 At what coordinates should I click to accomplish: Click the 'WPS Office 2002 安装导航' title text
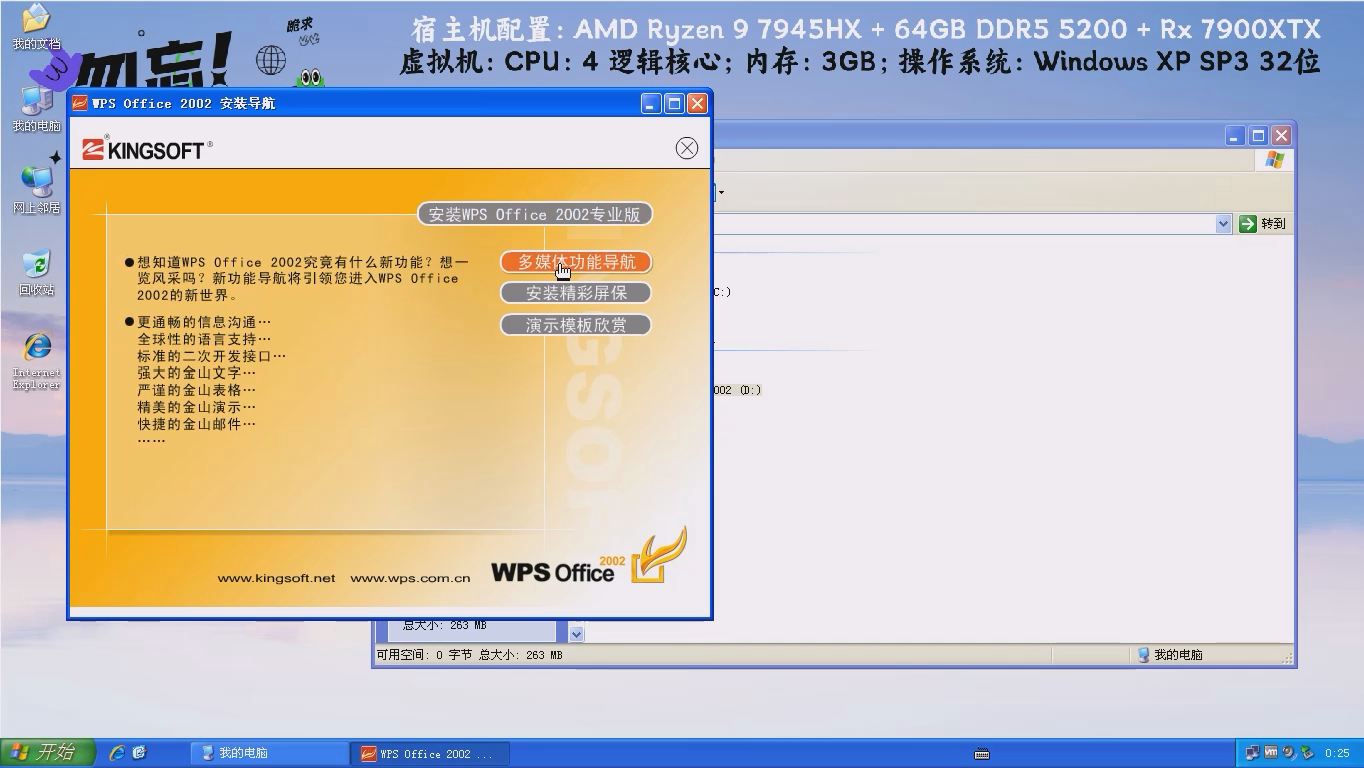183,103
